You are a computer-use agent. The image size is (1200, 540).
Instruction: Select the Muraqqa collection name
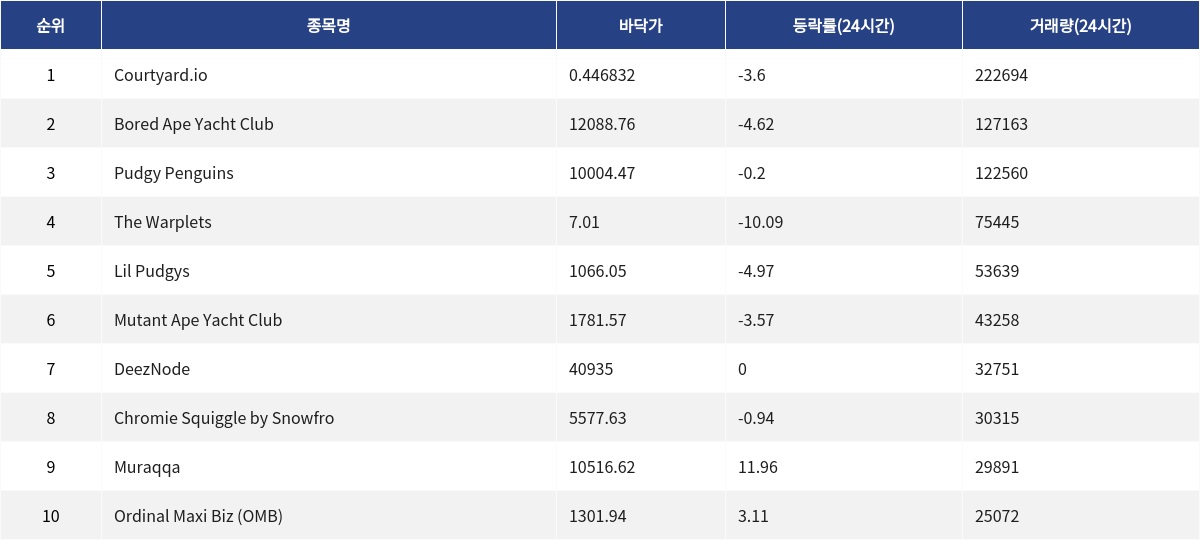click(x=147, y=467)
